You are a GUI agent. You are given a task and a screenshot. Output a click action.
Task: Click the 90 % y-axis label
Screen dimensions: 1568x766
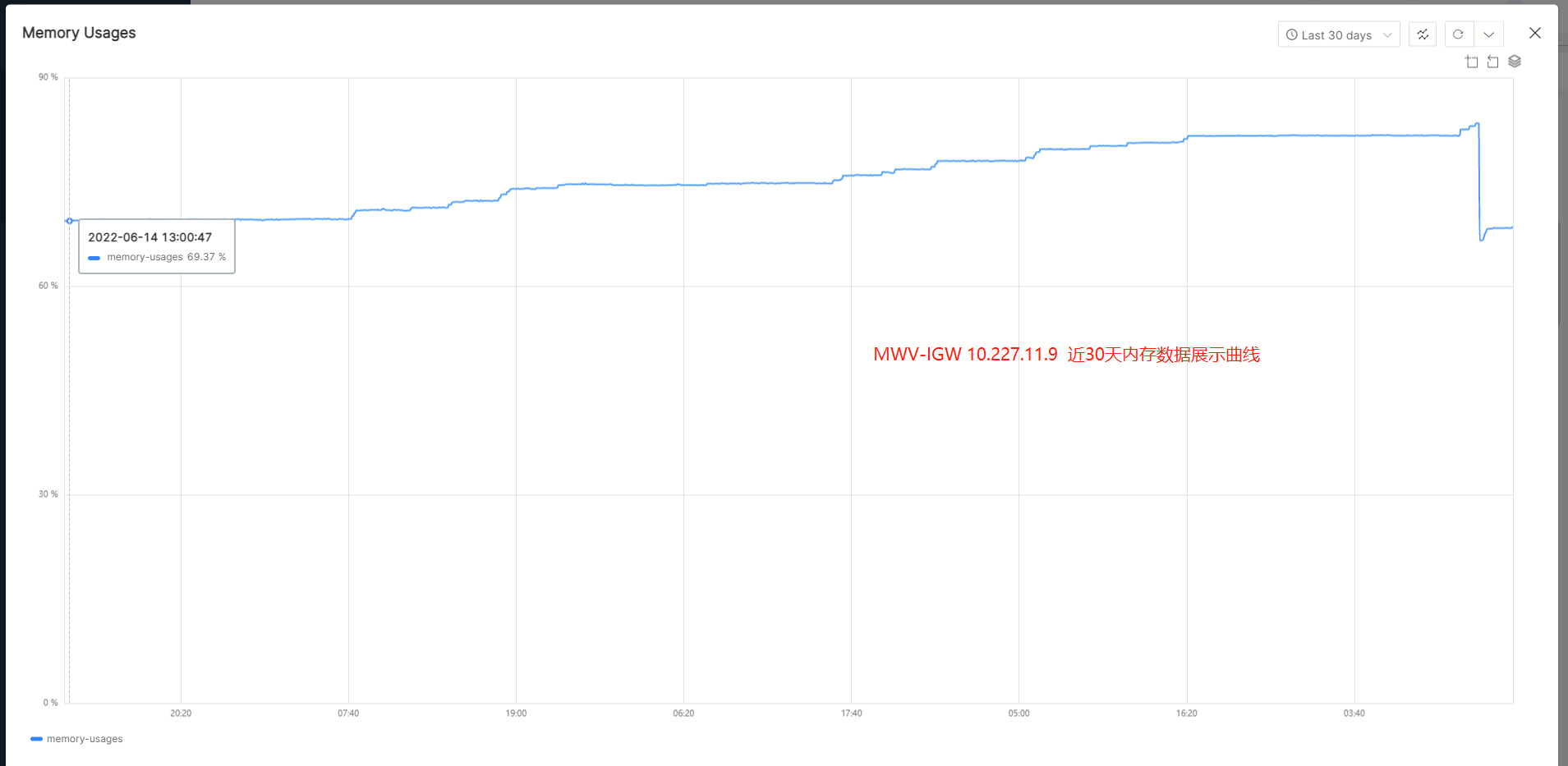click(x=48, y=77)
